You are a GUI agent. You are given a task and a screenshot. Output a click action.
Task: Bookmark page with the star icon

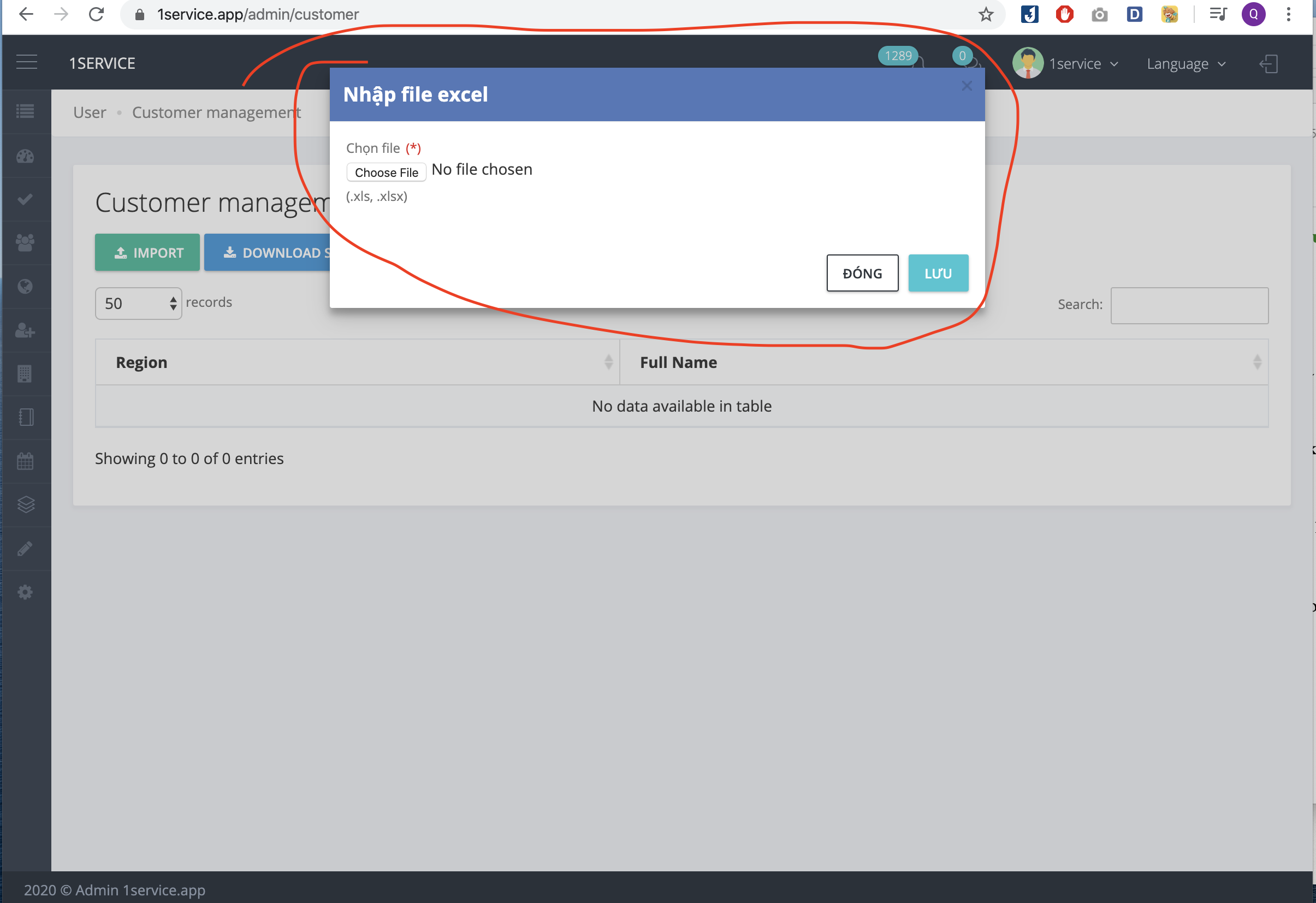[x=986, y=14]
